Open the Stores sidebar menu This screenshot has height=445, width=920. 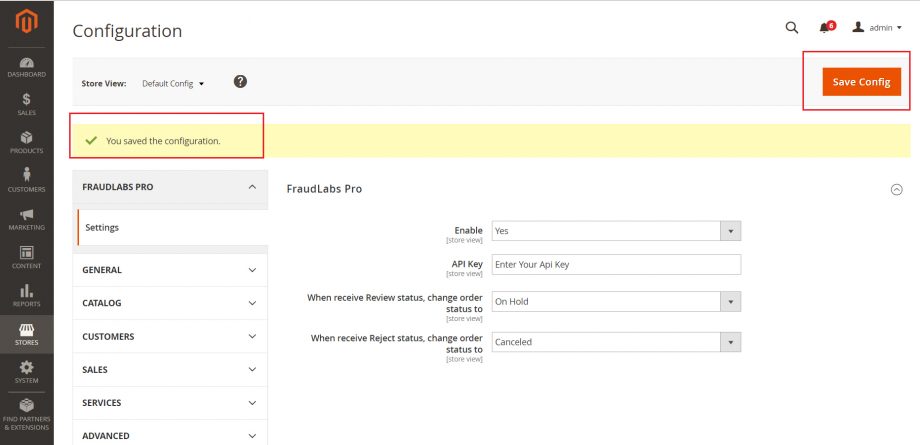point(26,334)
